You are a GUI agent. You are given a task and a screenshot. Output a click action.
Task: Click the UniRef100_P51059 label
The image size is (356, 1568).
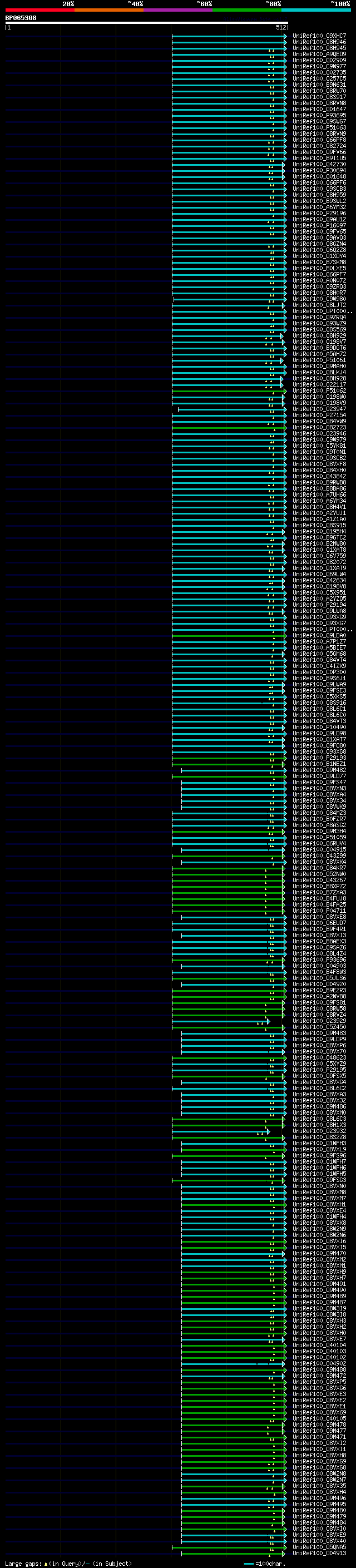[x=319, y=837]
